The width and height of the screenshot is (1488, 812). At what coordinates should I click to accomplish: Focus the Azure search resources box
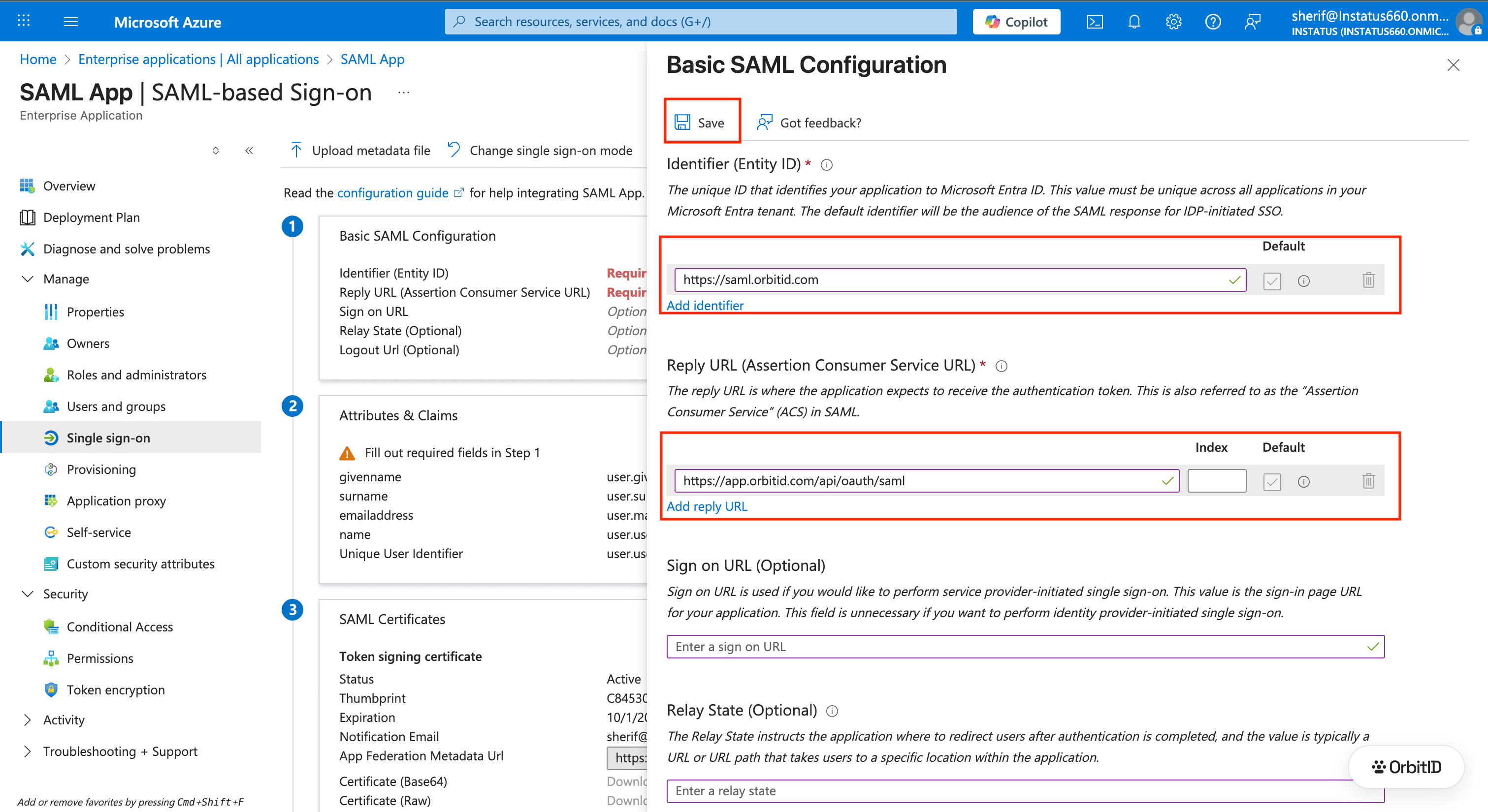[x=701, y=22]
